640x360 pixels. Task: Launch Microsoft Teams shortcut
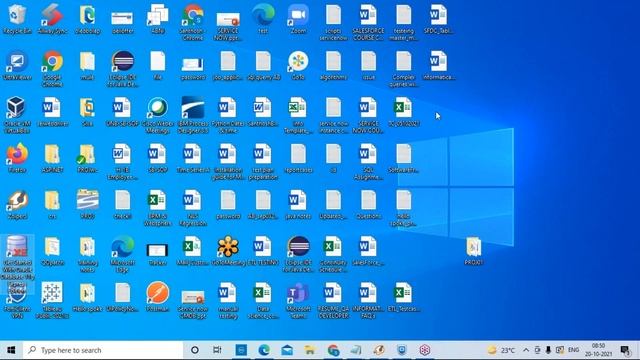[x=298, y=300]
